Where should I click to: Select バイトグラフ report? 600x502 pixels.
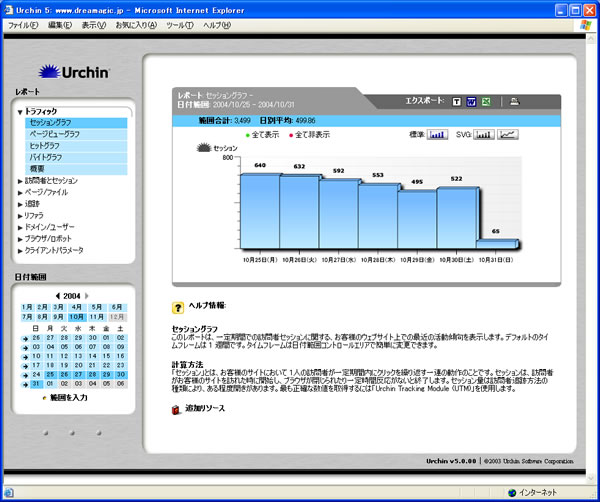pyautogui.click(x=76, y=157)
